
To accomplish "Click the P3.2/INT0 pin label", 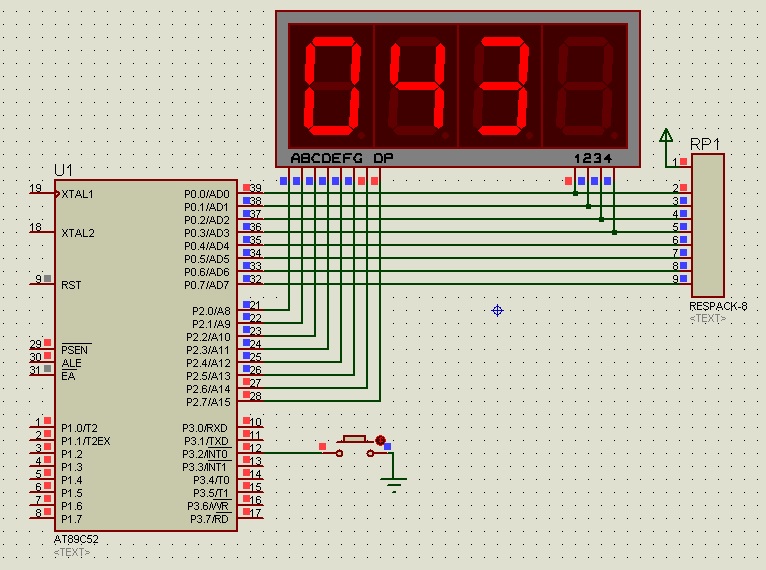I will tap(205, 454).
